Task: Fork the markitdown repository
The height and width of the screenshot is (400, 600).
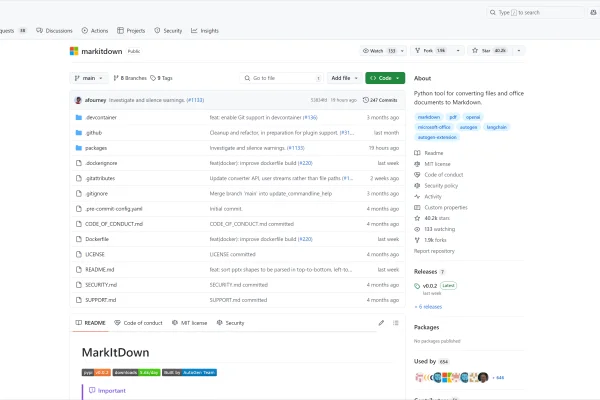Action: 431,51
